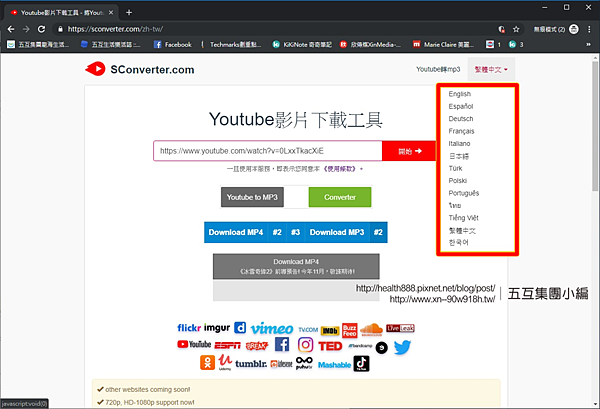Open the Youtube轉mp3 header link
The width and height of the screenshot is (600, 409).
tap(438, 69)
